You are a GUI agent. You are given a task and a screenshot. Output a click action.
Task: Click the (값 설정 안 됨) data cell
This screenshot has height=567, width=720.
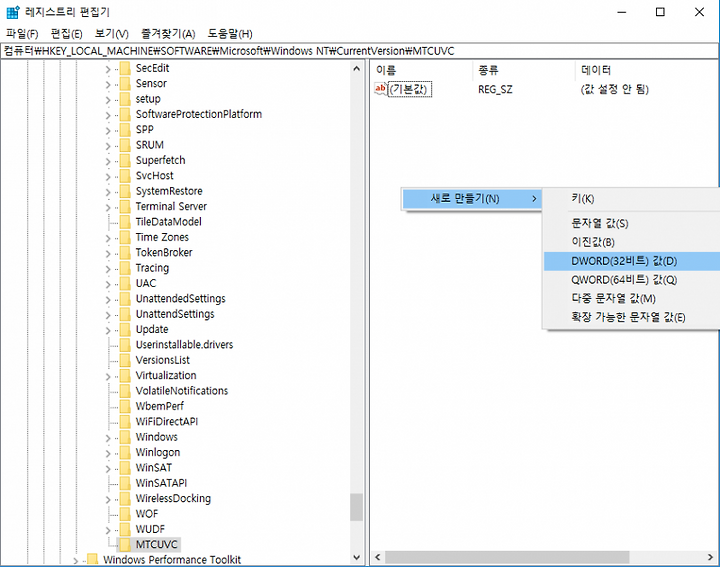point(614,90)
